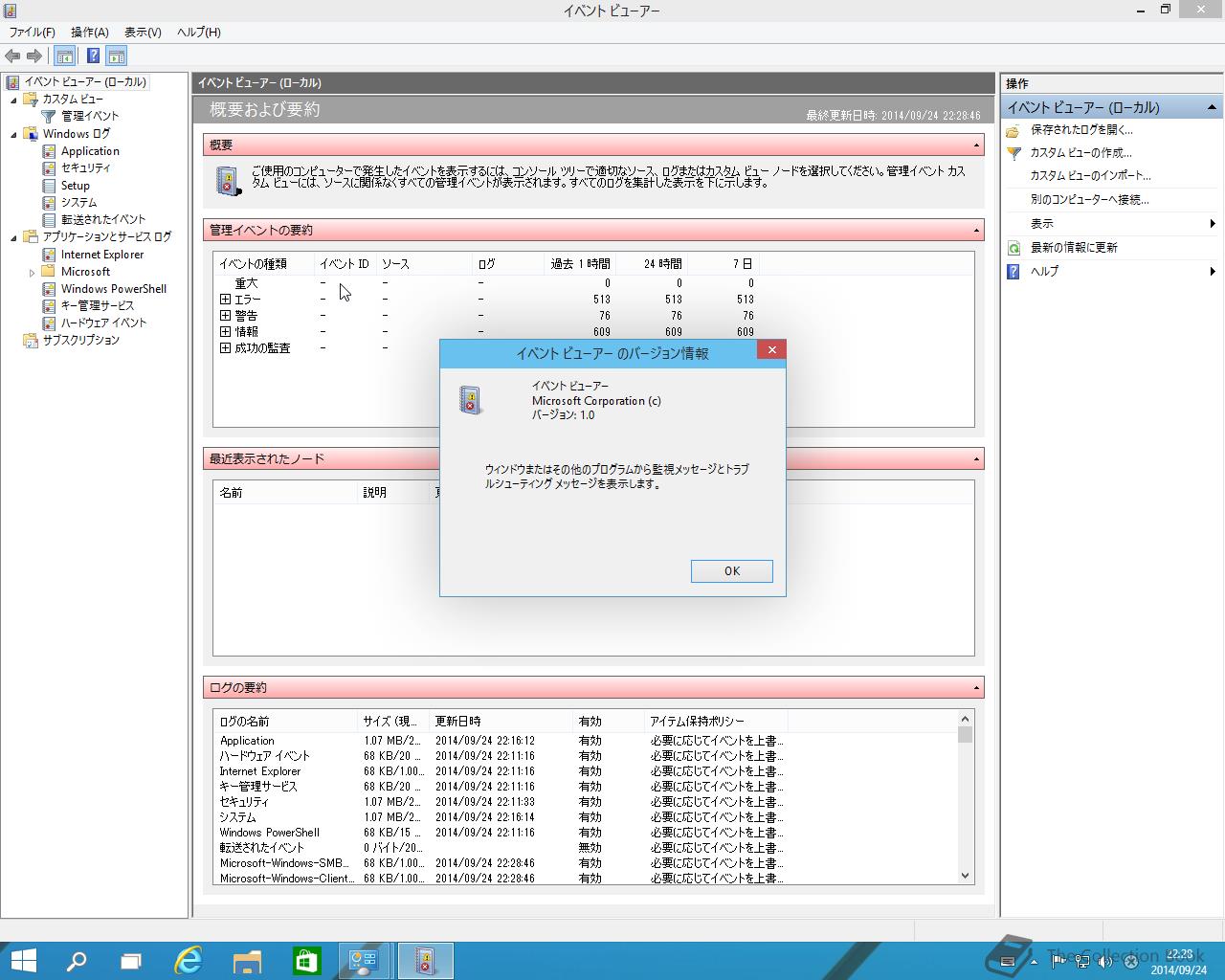The image size is (1225, 980).
Task: Open the ファイル(F) menu
Action: [33, 33]
